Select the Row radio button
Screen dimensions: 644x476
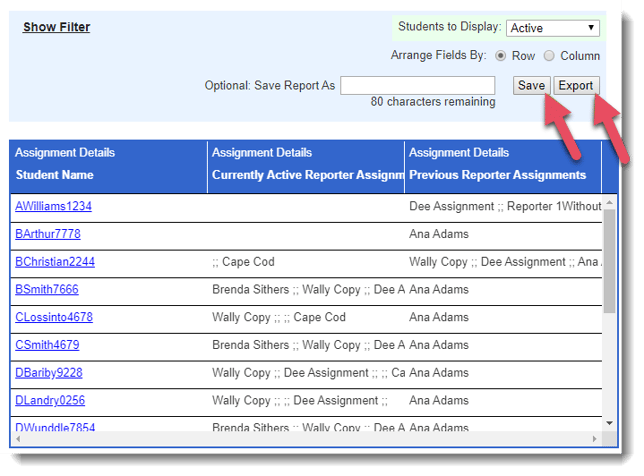(x=501, y=56)
